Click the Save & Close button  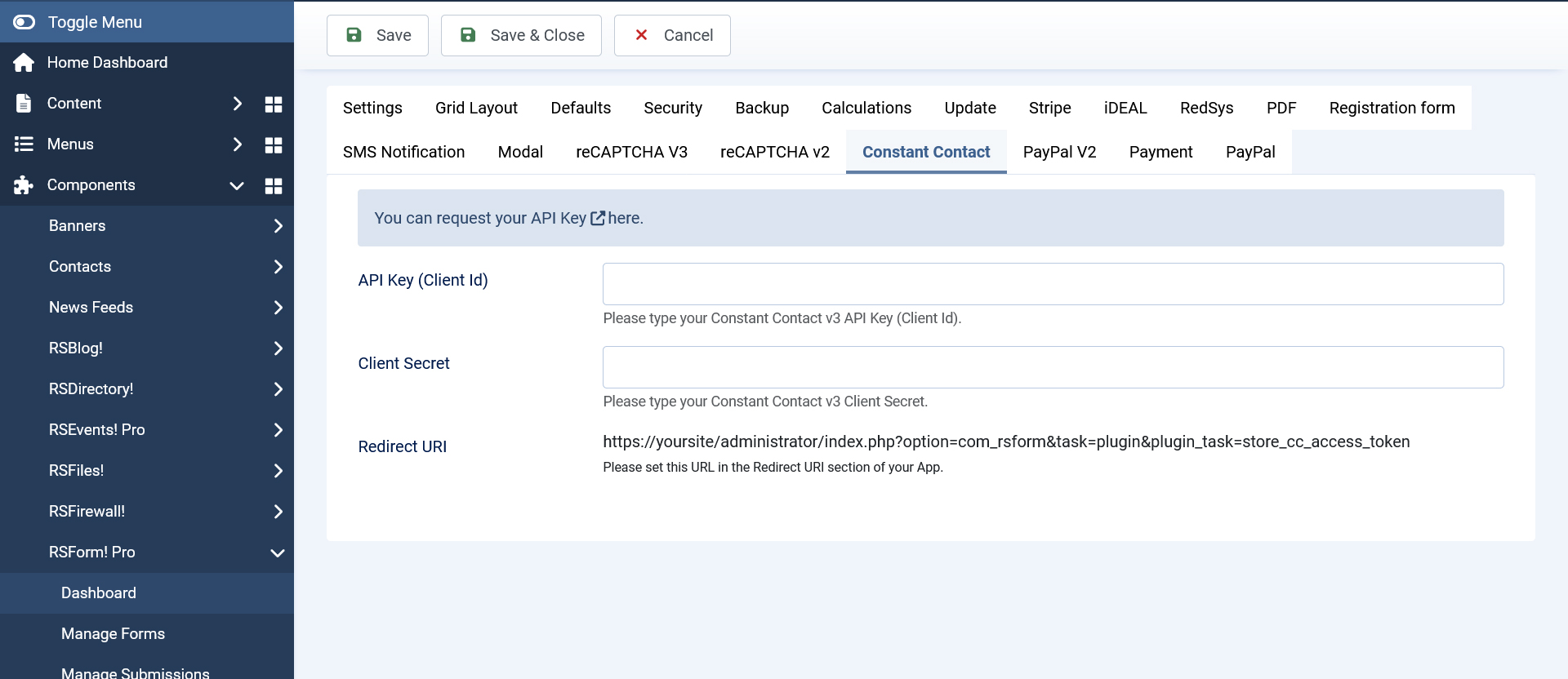pos(521,35)
